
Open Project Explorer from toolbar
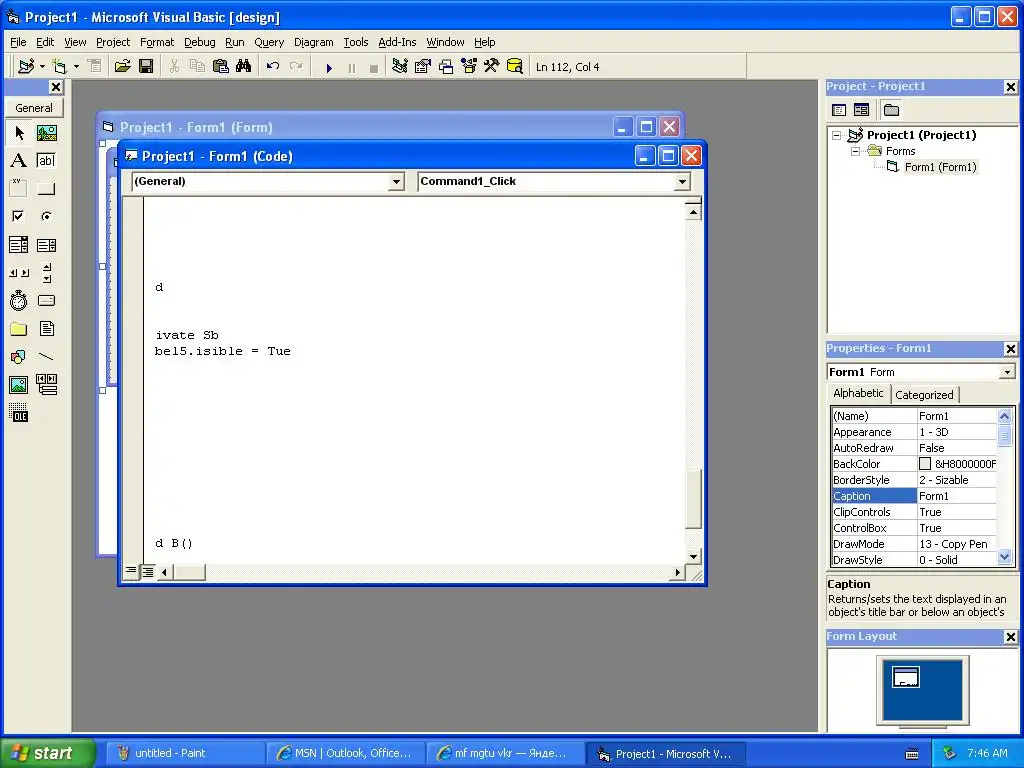pos(400,67)
